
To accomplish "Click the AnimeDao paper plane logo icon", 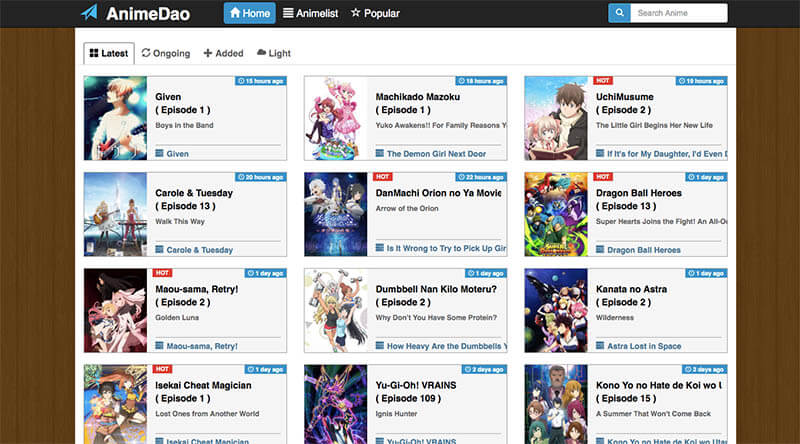I will pyautogui.click(x=89, y=13).
